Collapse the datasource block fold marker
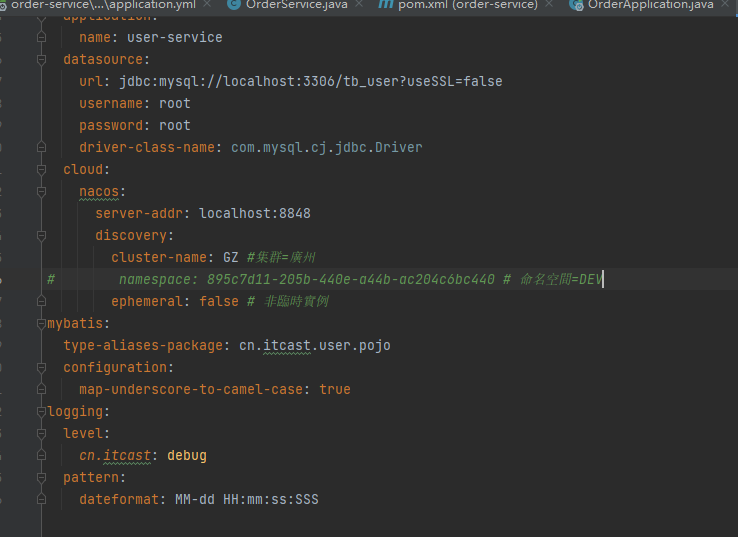The image size is (738, 537). [41, 59]
